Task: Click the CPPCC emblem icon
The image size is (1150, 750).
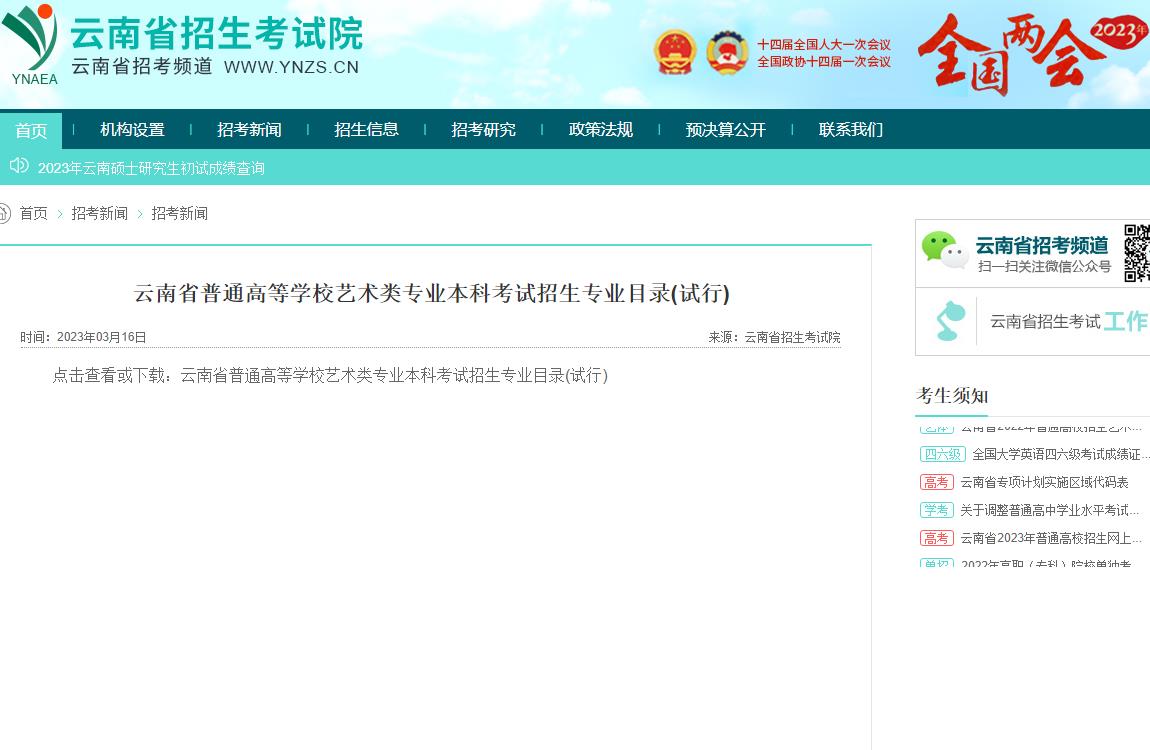Action: (727, 52)
